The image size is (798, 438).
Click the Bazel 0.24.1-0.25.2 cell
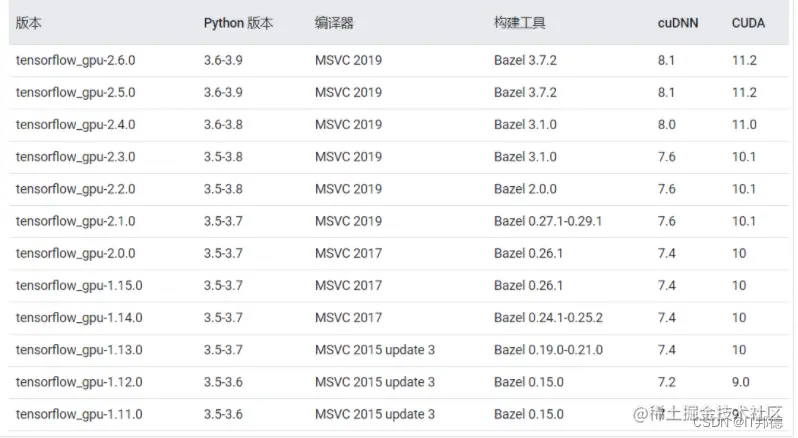coord(548,318)
